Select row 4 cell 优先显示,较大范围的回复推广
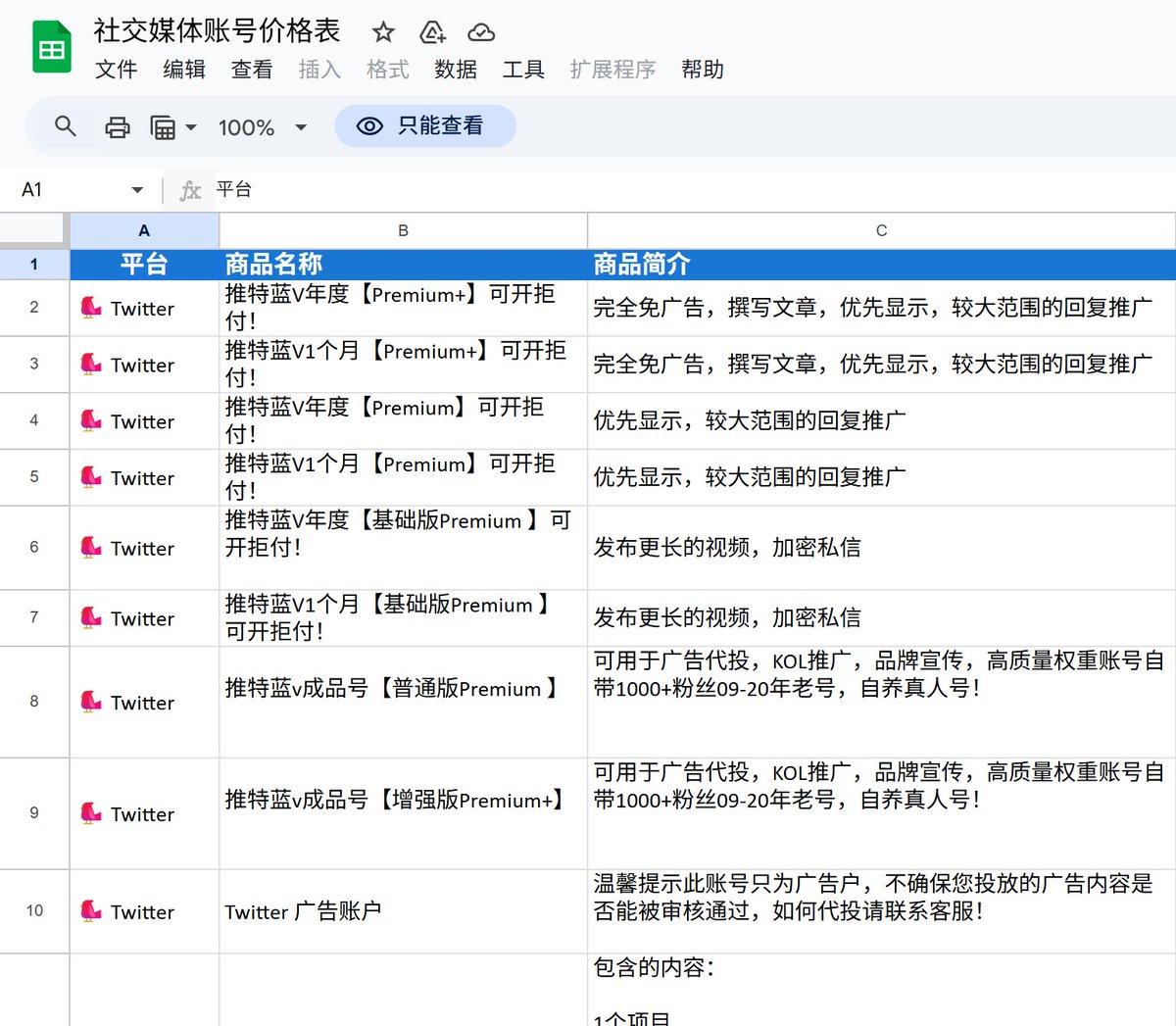The image size is (1176, 1026). point(881,421)
